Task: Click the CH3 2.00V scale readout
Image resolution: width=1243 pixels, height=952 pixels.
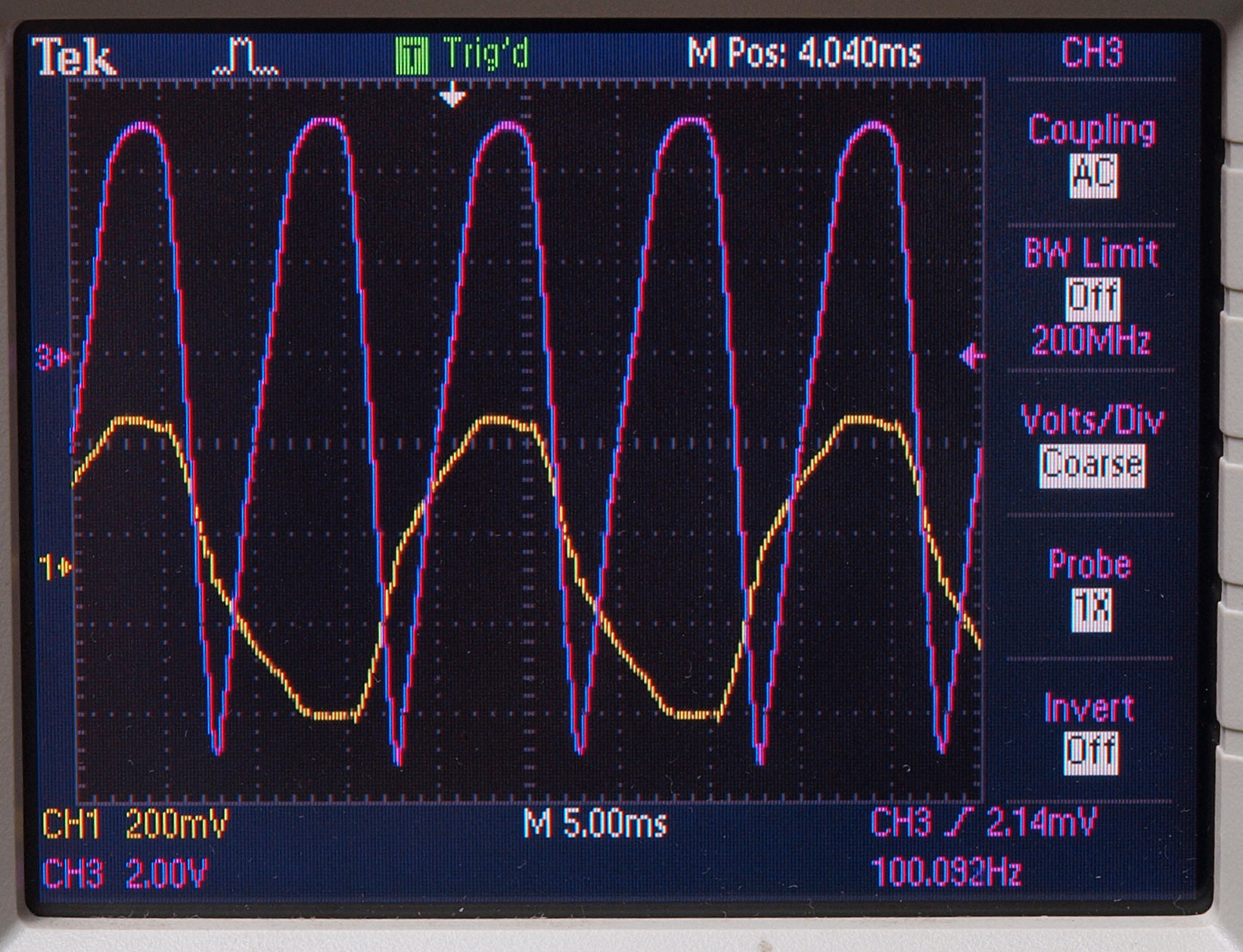Action: pyautogui.click(x=125, y=874)
